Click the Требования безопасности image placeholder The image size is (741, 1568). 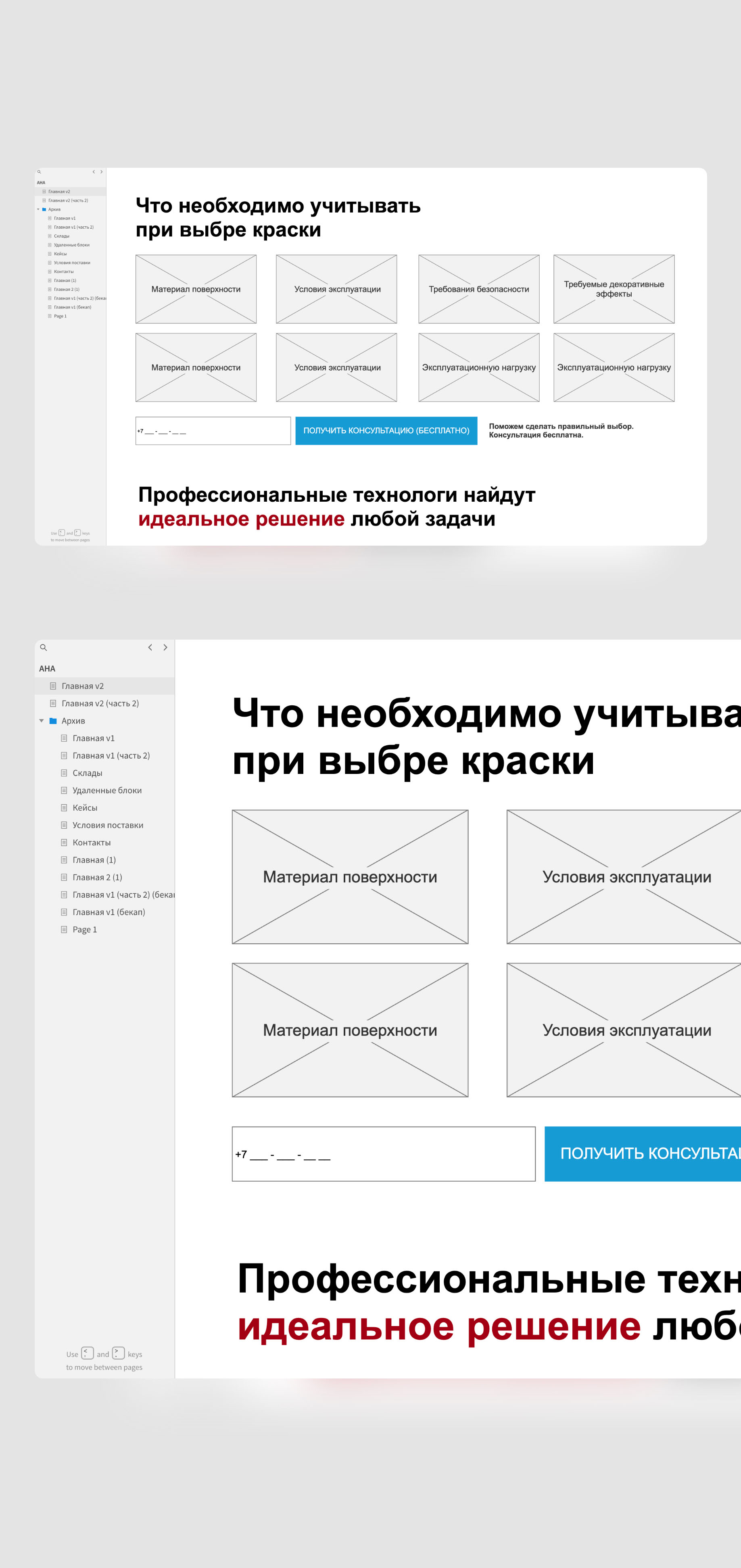click(478, 289)
